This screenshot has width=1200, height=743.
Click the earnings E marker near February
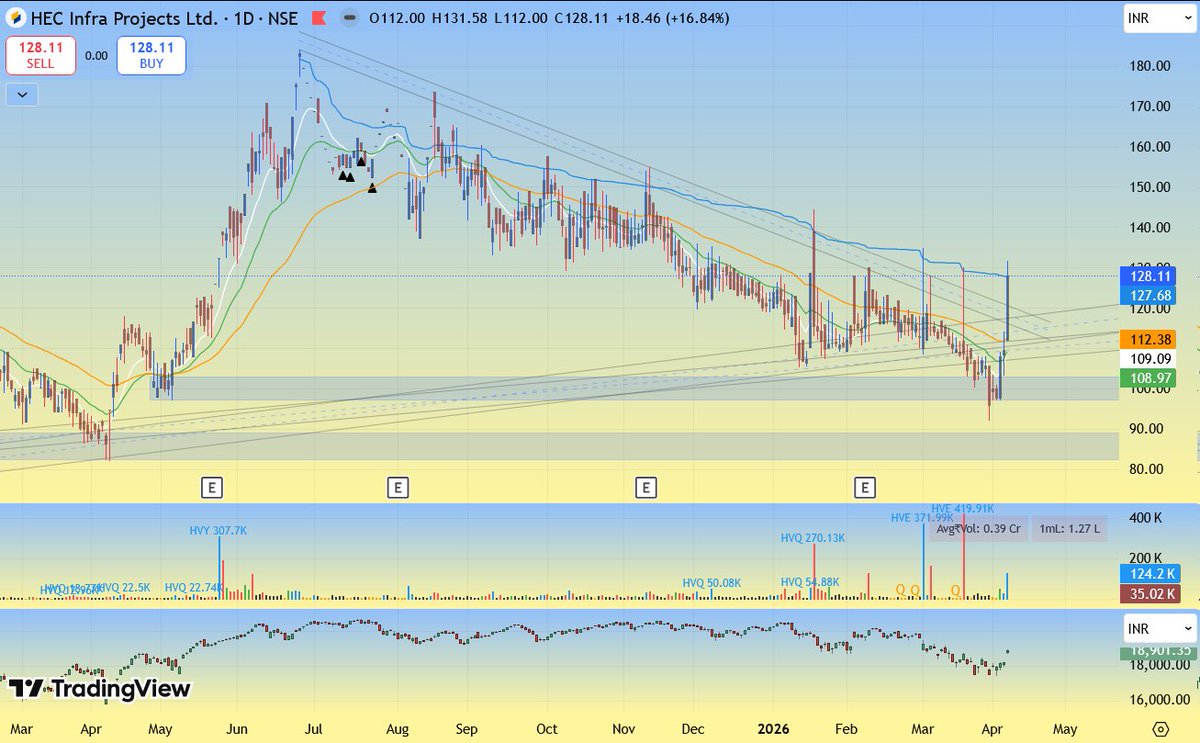coord(864,488)
